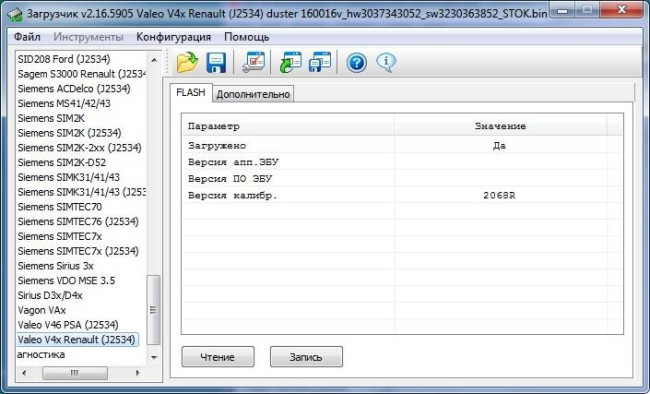Select Siemens SIMTEC76 (J2534) entry
The height and width of the screenshot is (394, 650).
pos(78,221)
